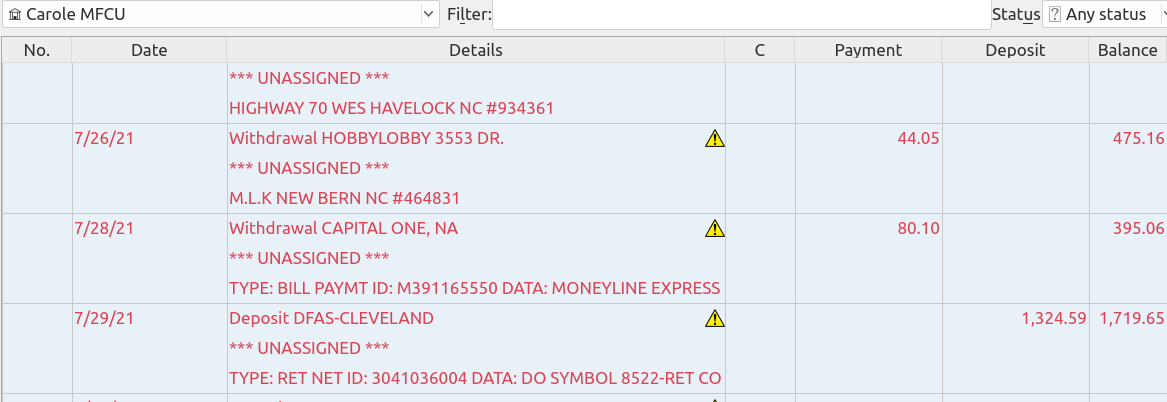Click the account selector dropdown arrow
1167x402 pixels.
[429, 15]
